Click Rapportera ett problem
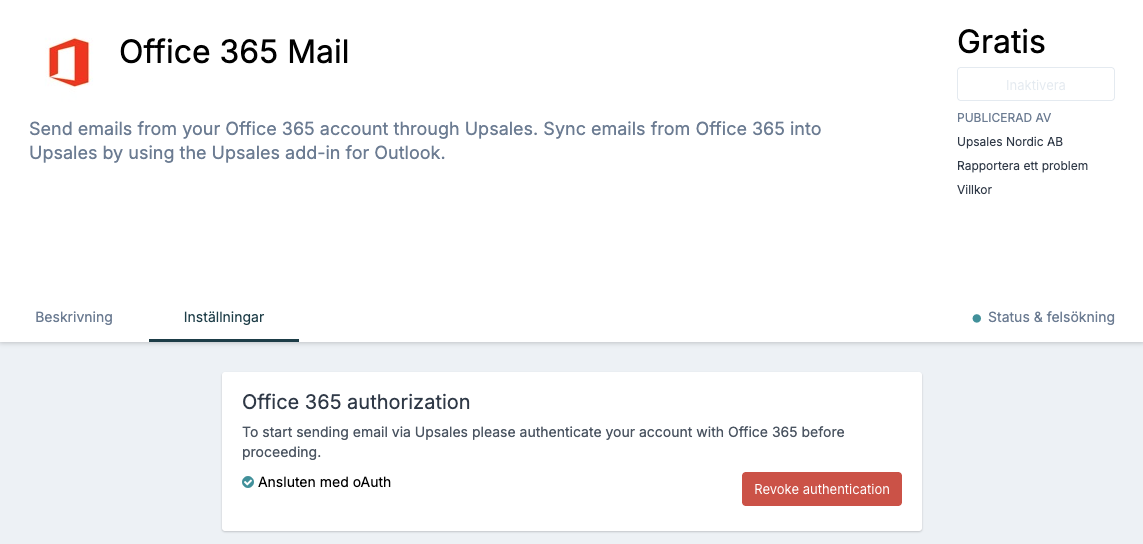This screenshot has height=544, width=1143. click(1022, 166)
